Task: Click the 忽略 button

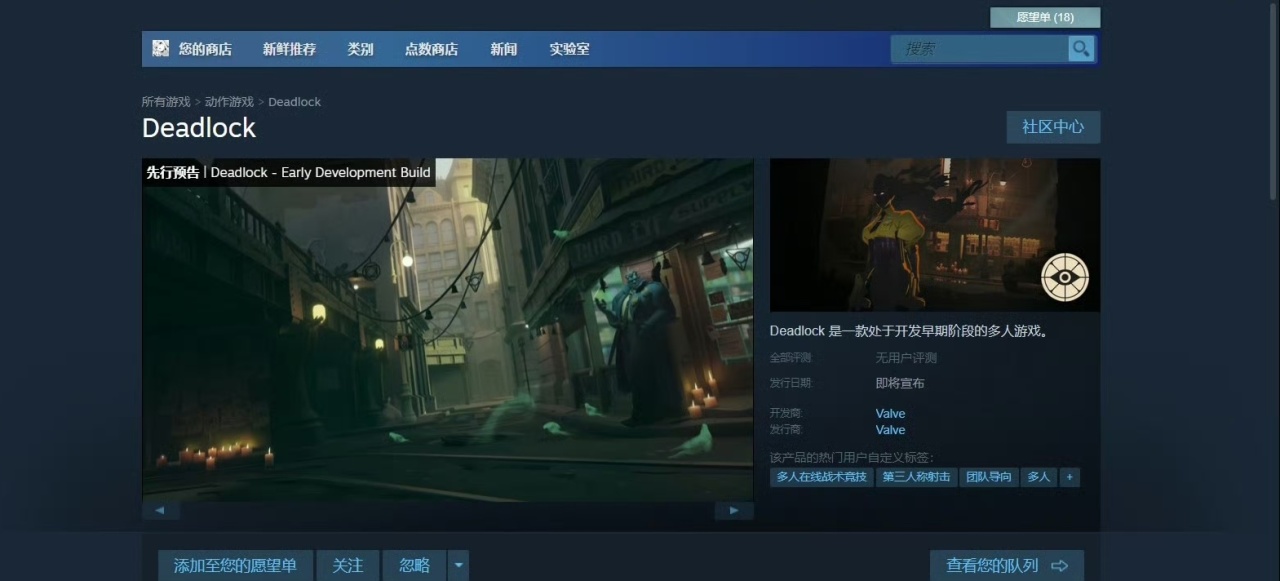Action: [x=415, y=566]
